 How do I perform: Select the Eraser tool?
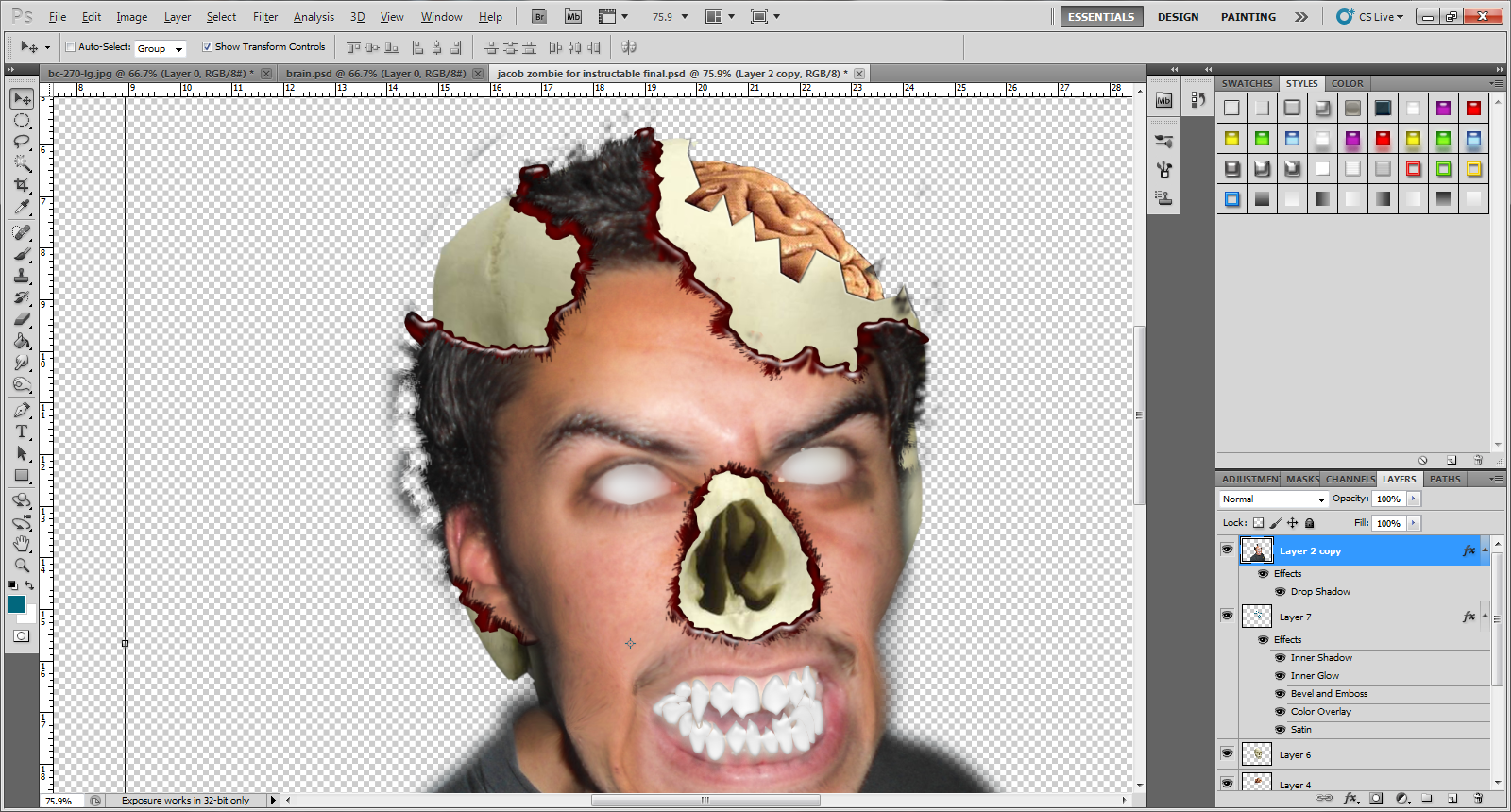(22, 319)
